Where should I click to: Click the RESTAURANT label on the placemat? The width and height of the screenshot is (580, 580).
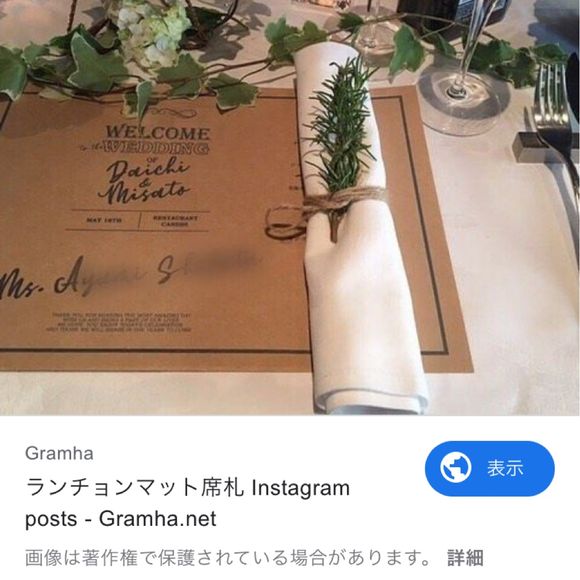(x=175, y=220)
